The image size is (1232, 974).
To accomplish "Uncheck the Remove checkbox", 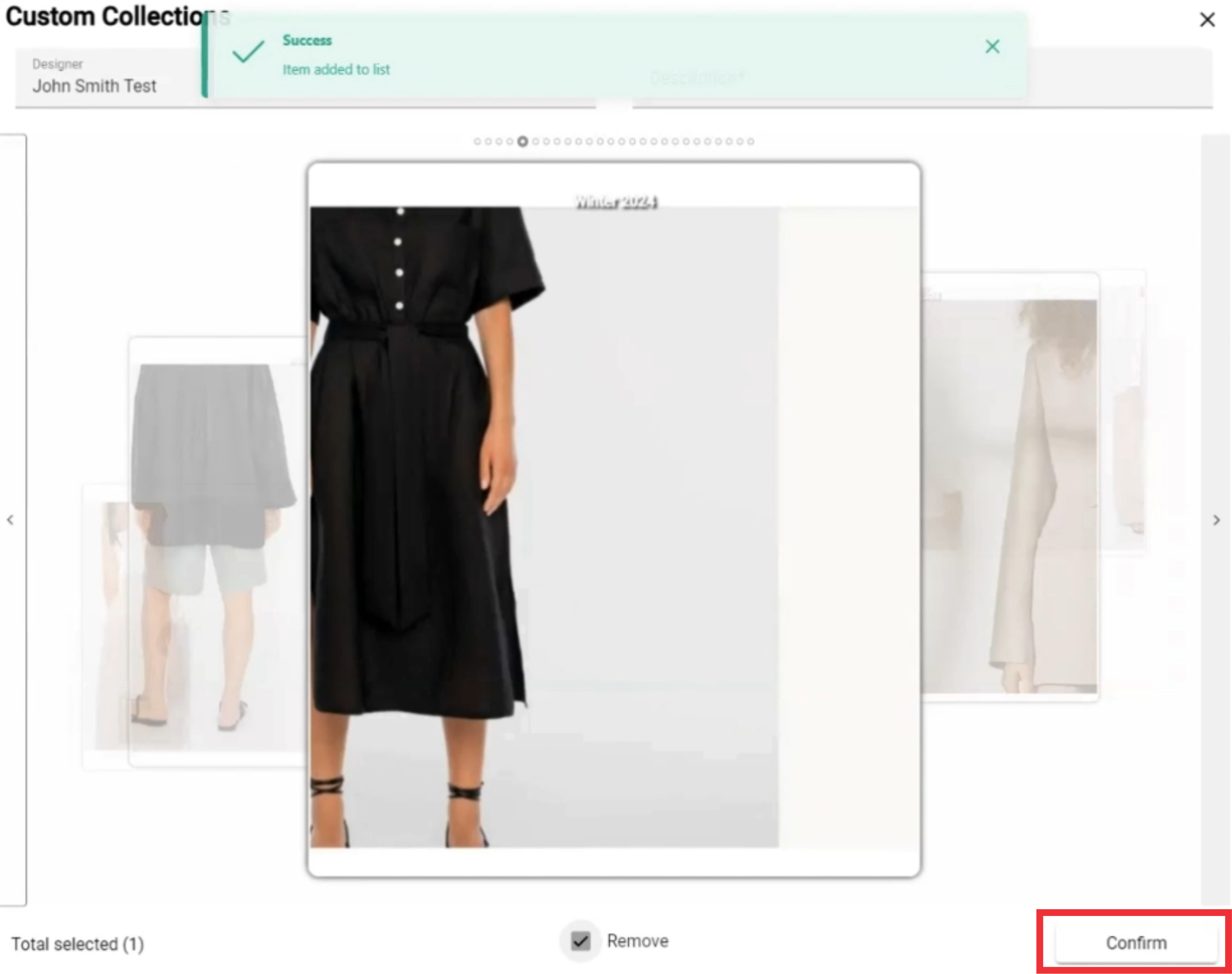I will 580,941.
